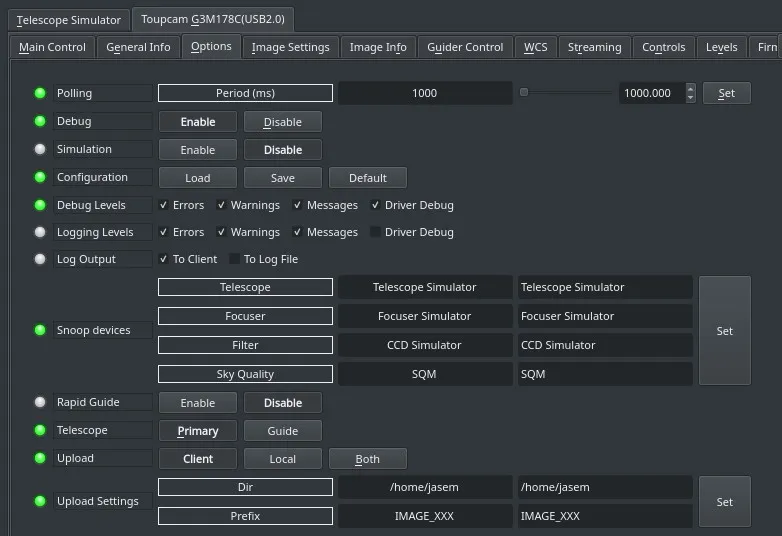
Task: Edit the Sky Quality SQM input field
Action: coord(605,374)
